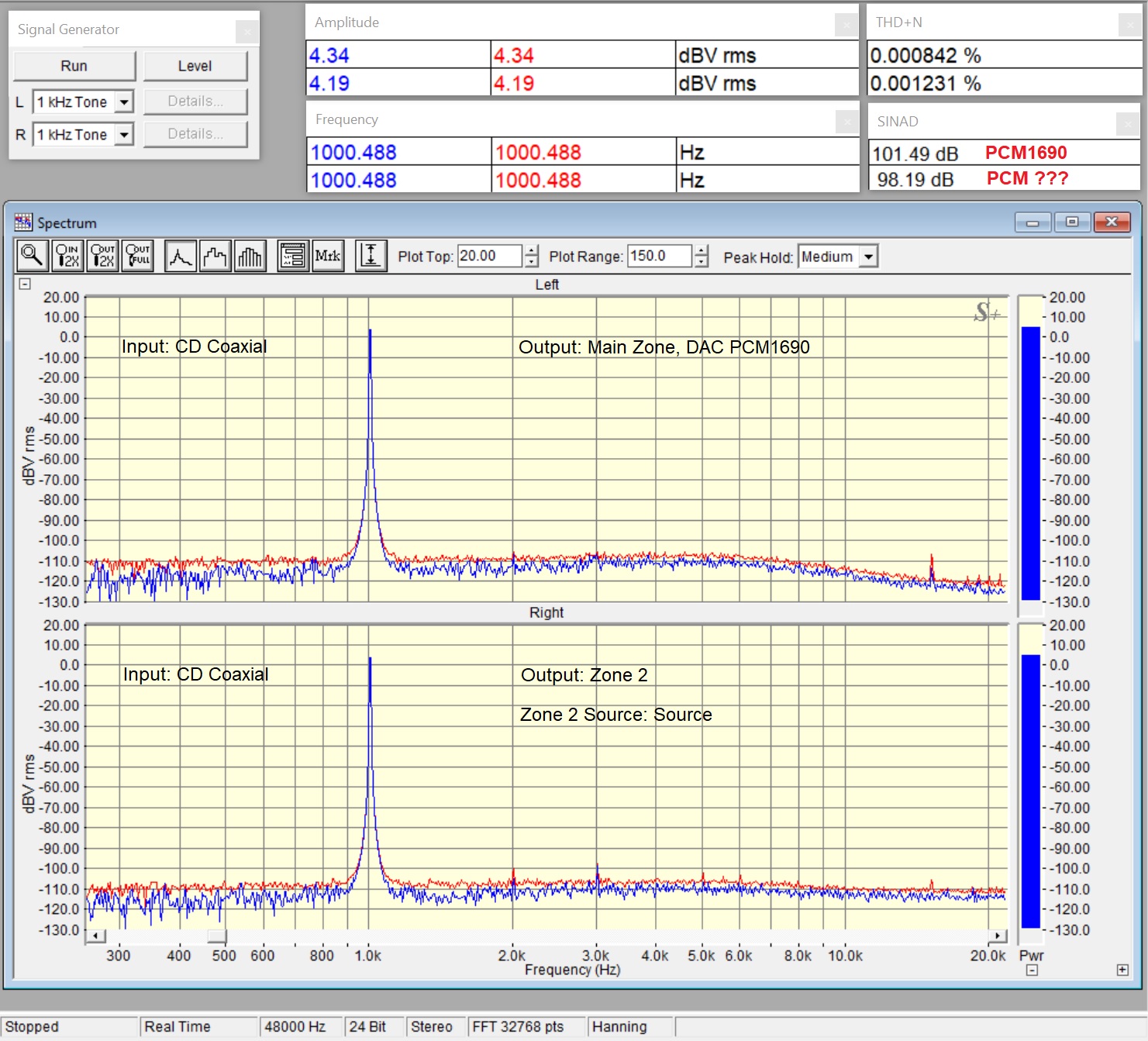1148x1041 pixels.
Task: Click the 0.001231 % THD+N reading
Action: pyautogui.click(x=926, y=84)
